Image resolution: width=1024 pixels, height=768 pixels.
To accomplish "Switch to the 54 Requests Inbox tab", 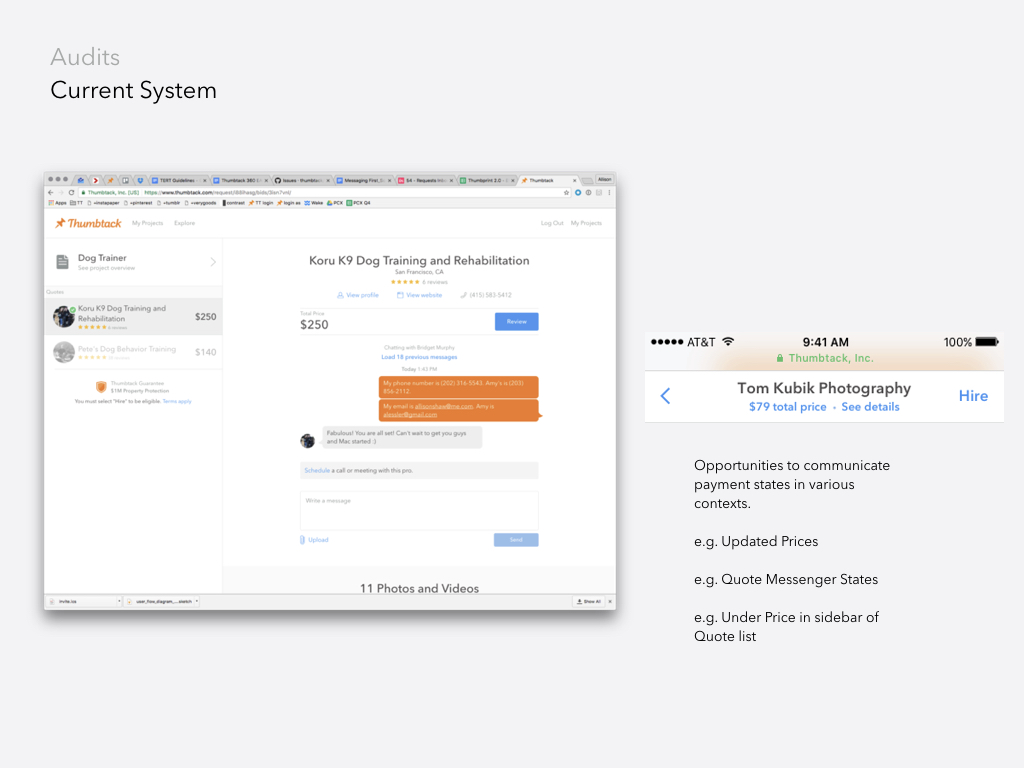I will click(x=424, y=180).
